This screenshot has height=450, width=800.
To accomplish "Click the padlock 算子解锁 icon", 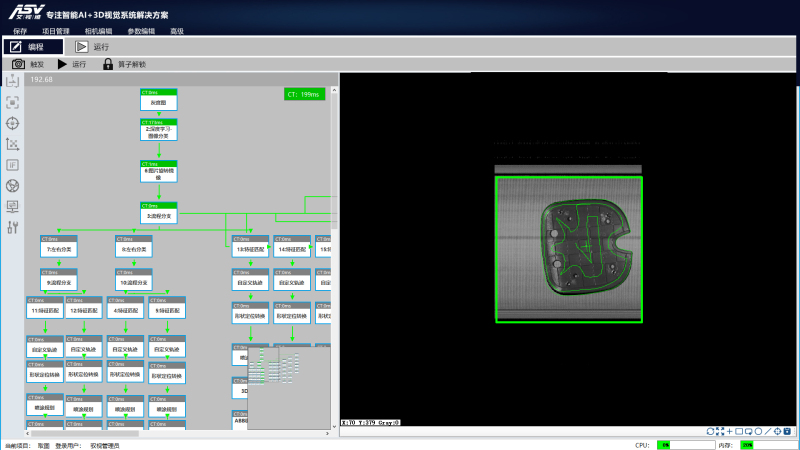I will tap(107, 64).
